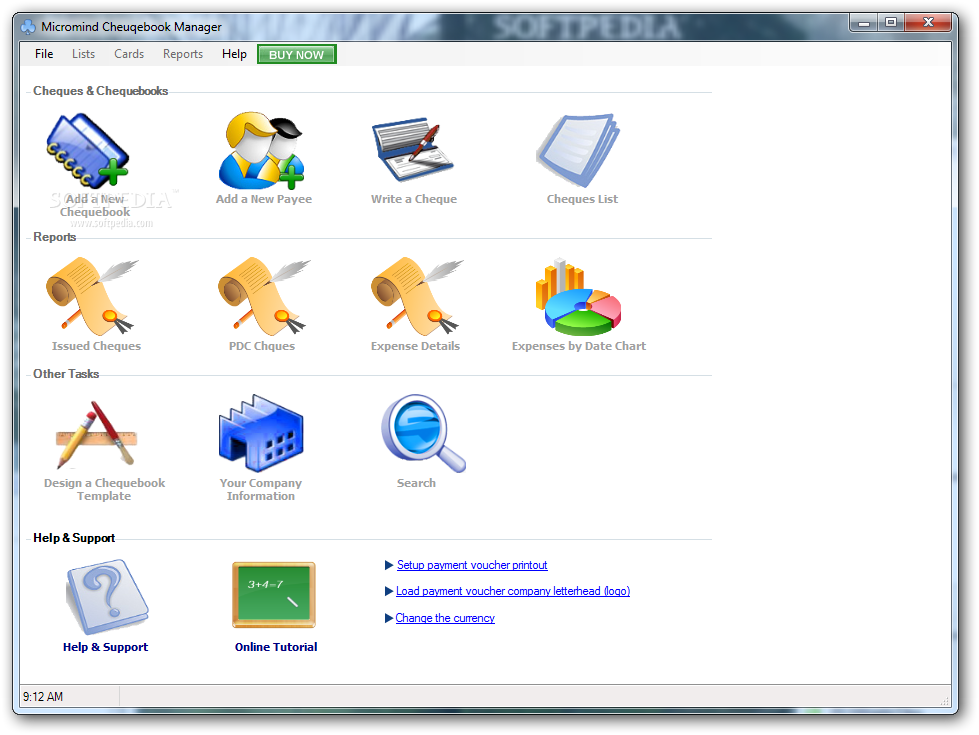The width and height of the screenshot is (979, 735).
Task: Open the File menu
Action: coord(44,54)
